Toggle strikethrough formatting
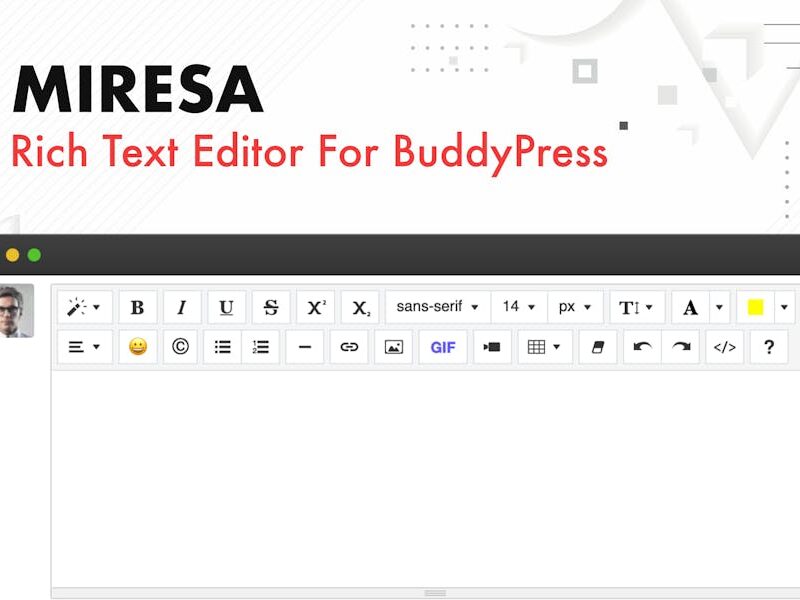 click(271, 307)
